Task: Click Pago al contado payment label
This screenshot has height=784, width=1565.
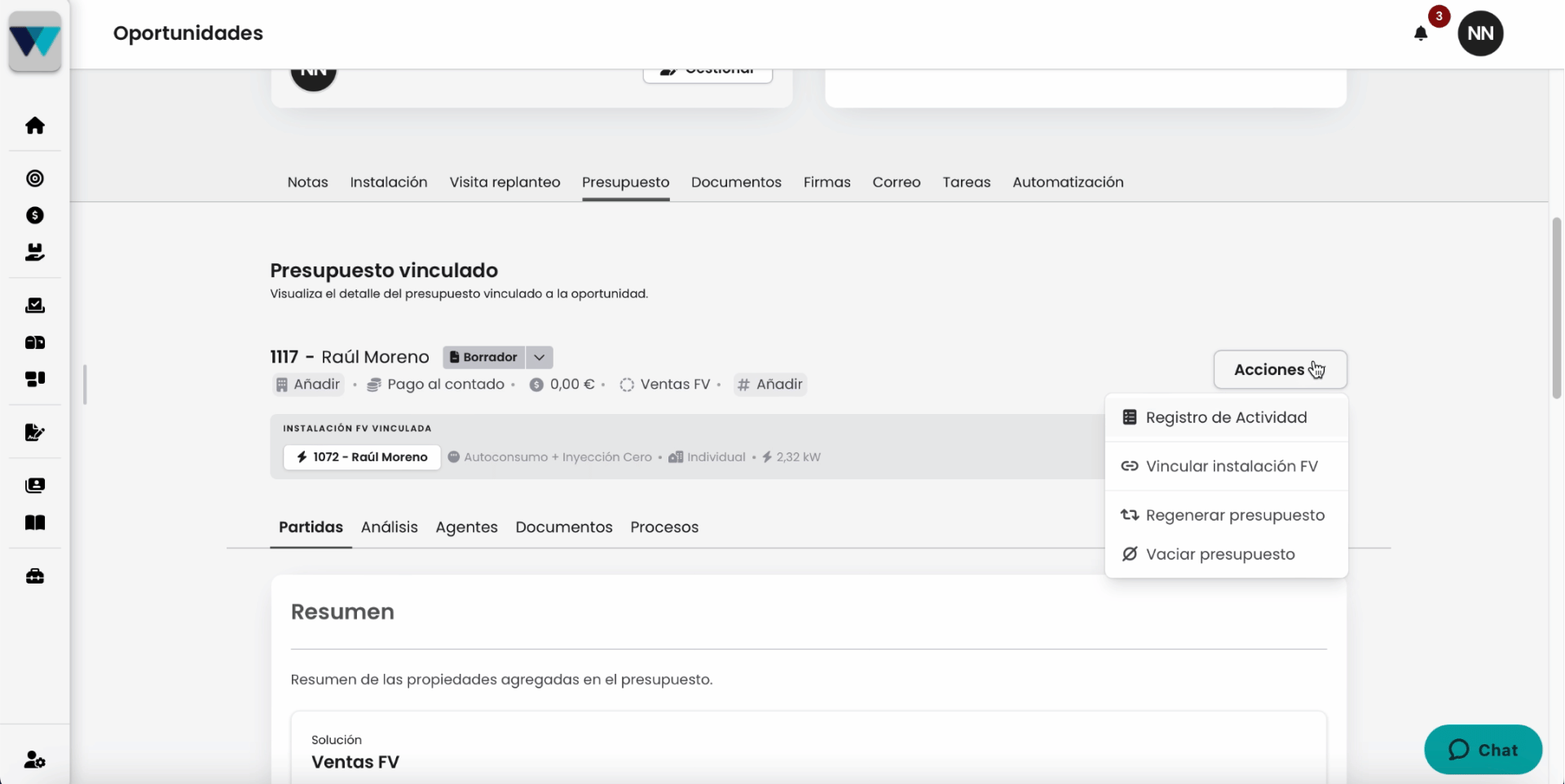Action: point(446,385)
